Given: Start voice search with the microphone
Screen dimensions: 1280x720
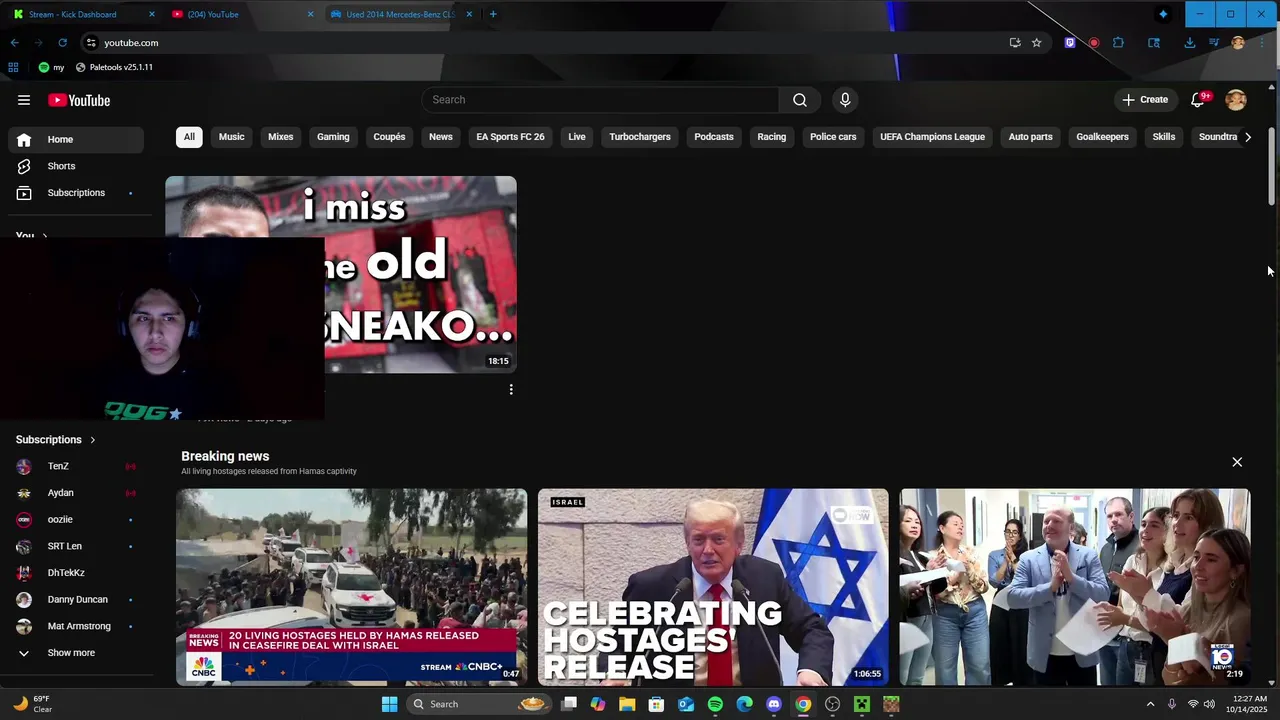Looking at the screenshot, I should coord(845,100).
